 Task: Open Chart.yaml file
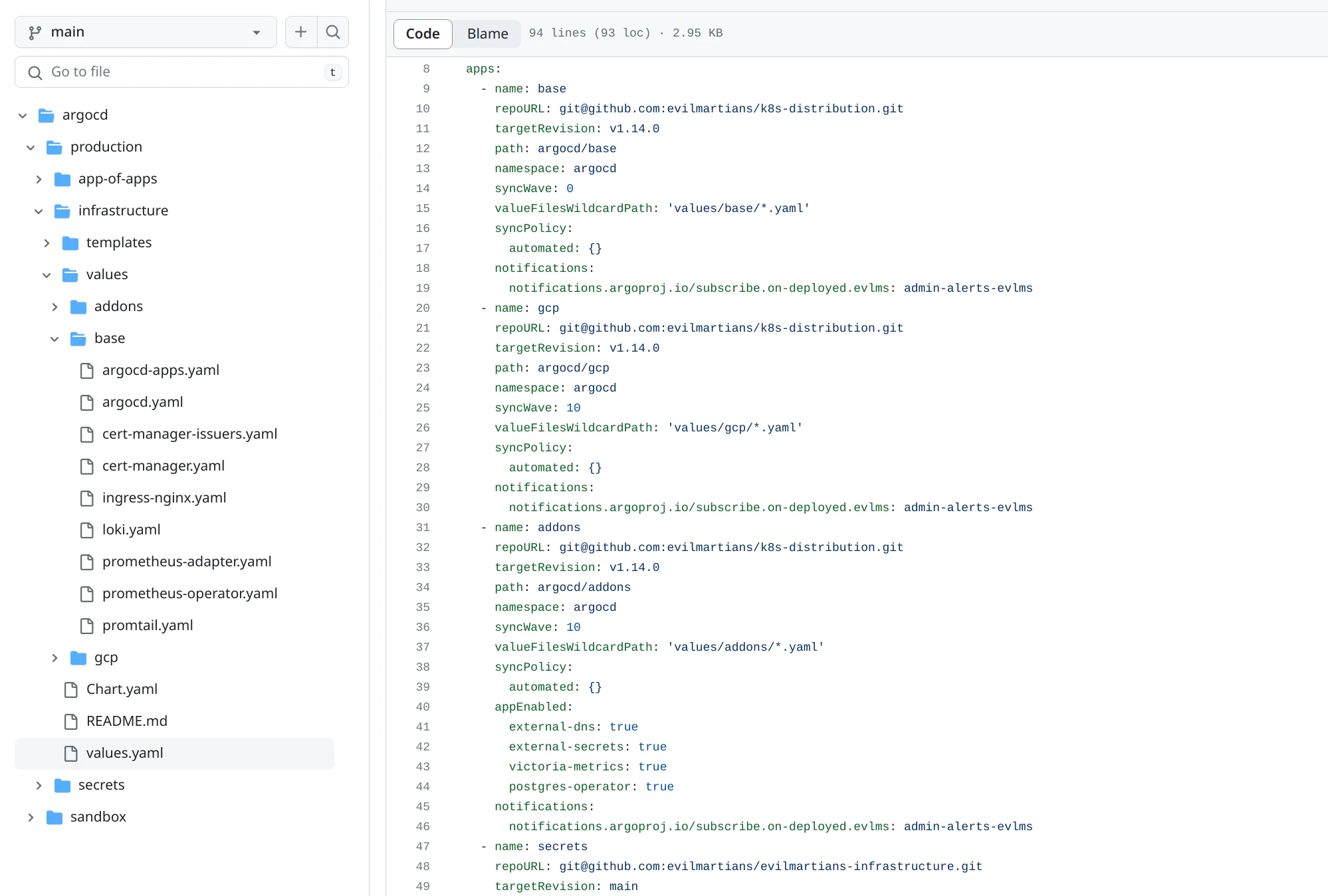(x=122, y=689)
